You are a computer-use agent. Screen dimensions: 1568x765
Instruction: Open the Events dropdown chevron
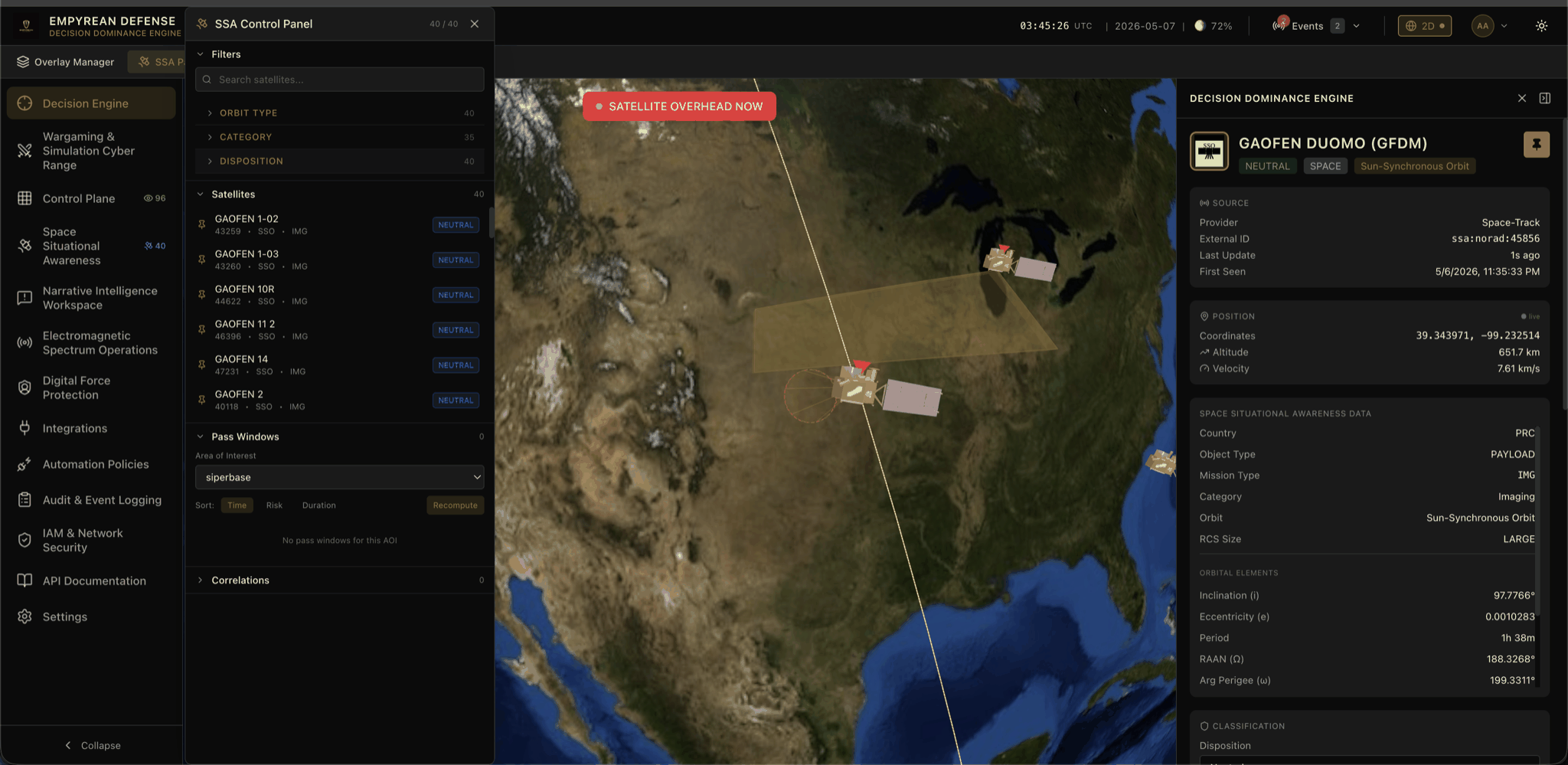point(1357,25)
